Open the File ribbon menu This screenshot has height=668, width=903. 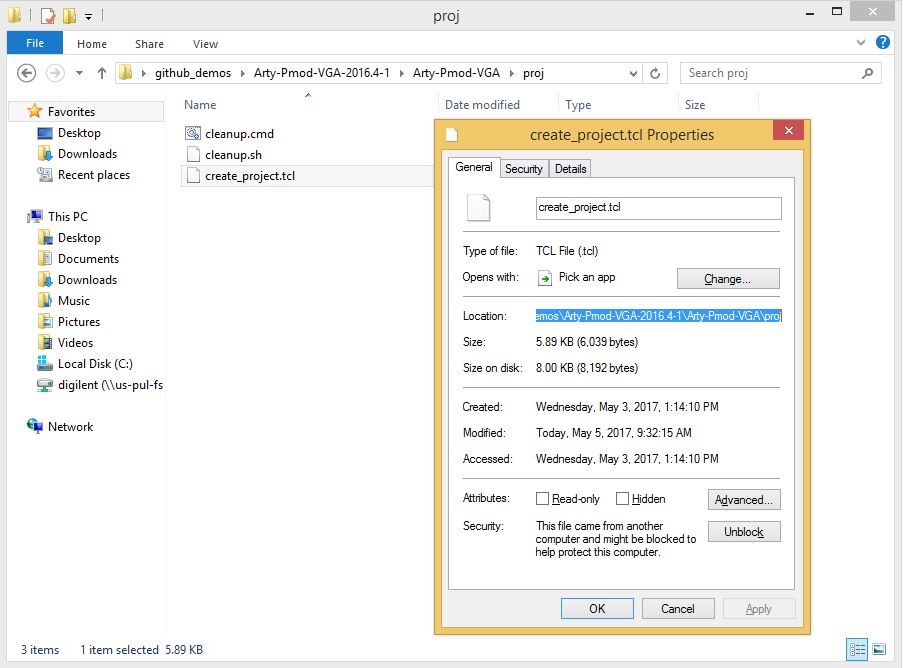(35, 43)
